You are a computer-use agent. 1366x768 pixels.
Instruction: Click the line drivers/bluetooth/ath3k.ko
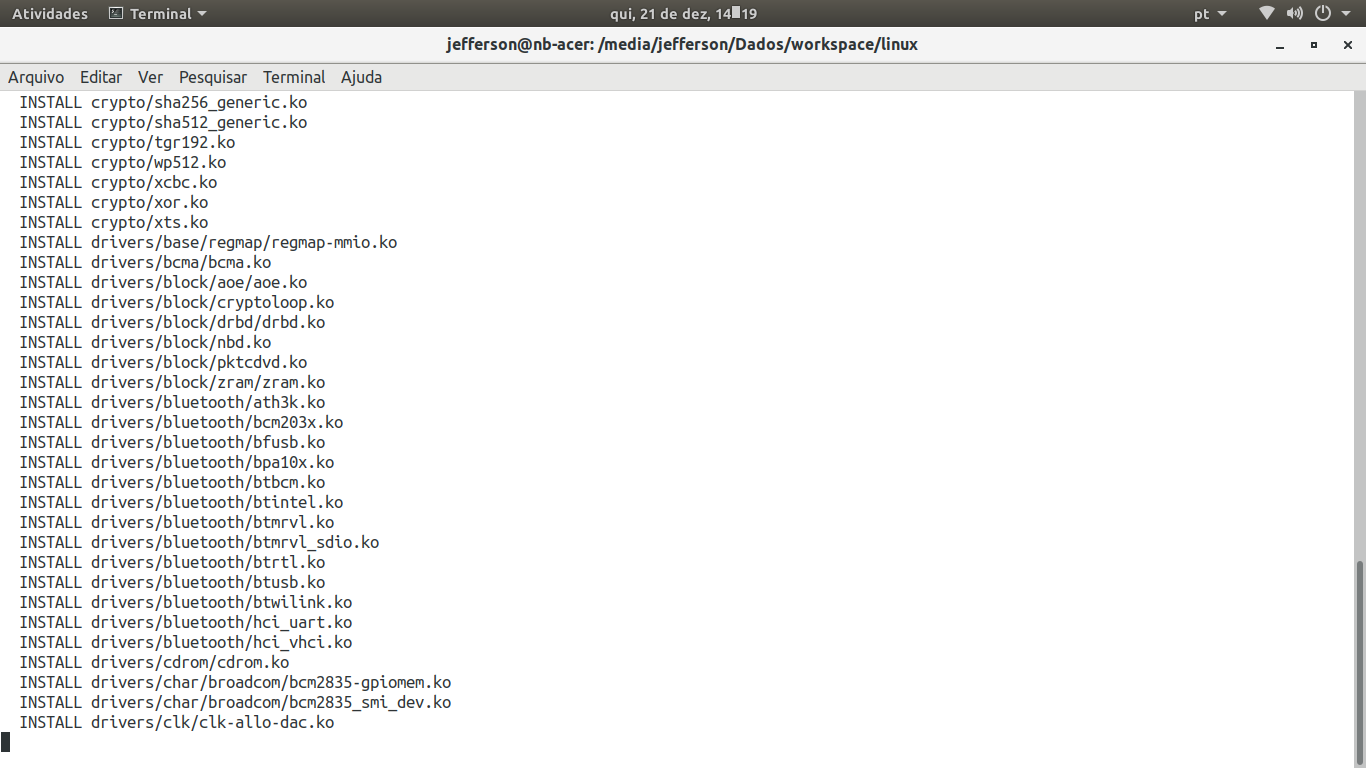pos(172,402)
